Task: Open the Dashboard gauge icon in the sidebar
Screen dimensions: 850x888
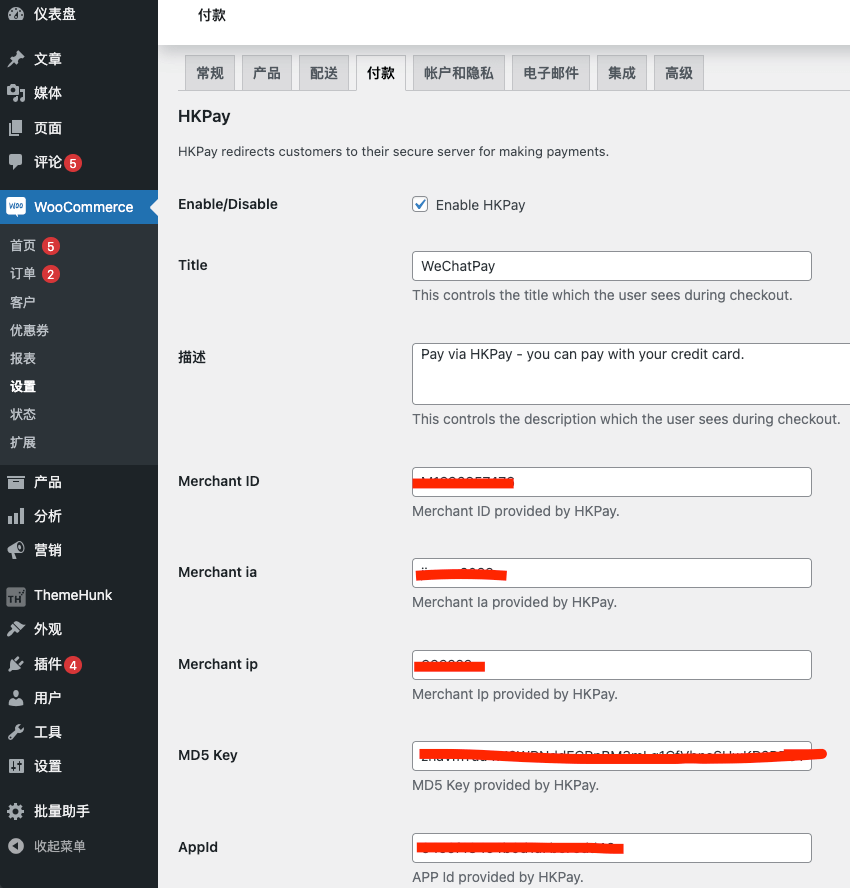Action: click(x=16, y=14)
